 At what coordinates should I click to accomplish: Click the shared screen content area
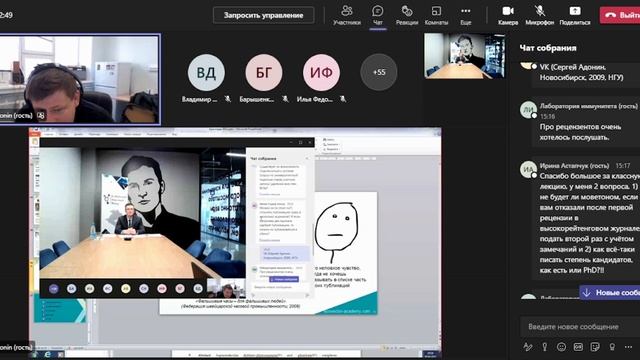[235, 243]
